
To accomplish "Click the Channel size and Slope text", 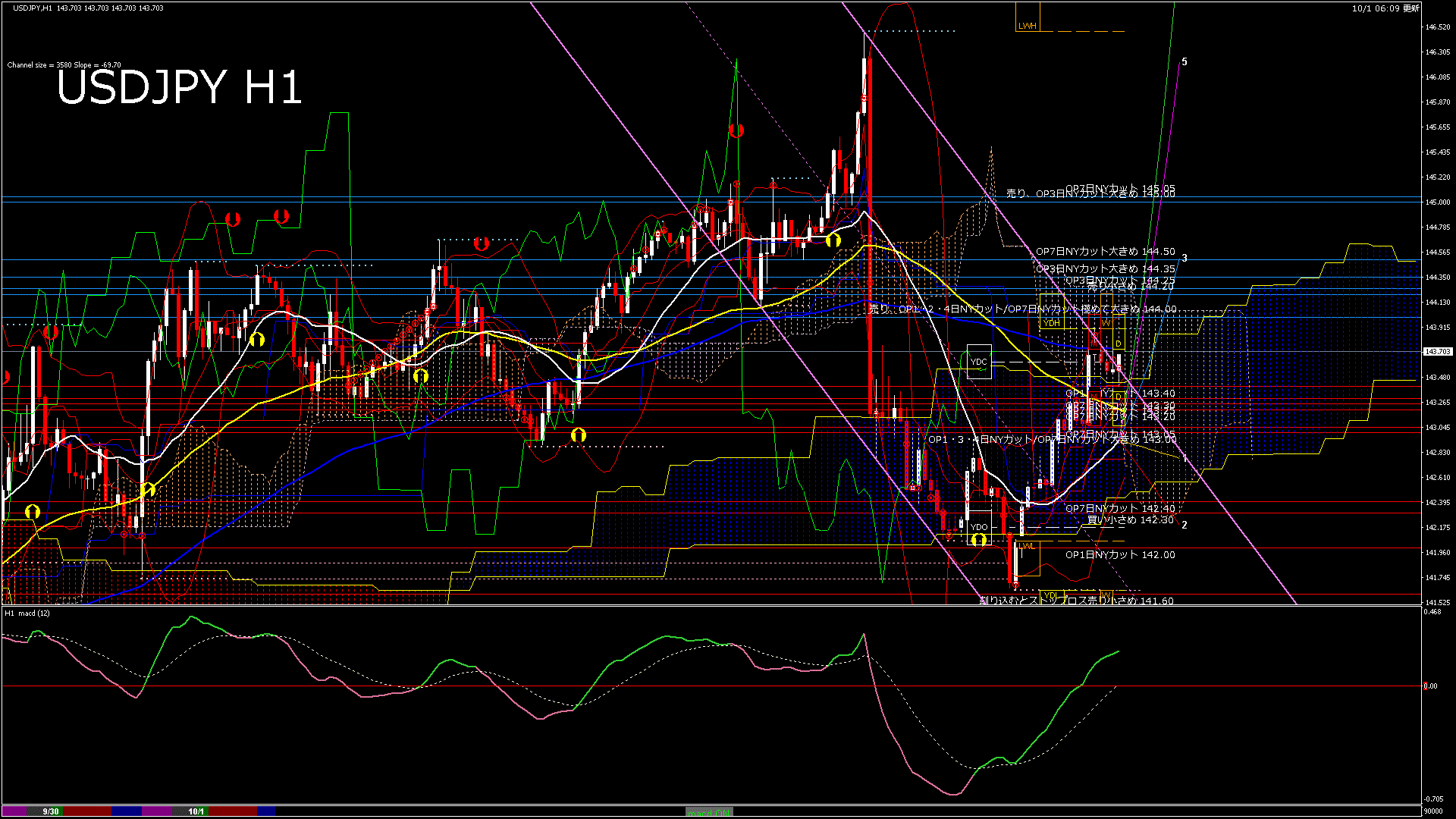I will (64, 65).
